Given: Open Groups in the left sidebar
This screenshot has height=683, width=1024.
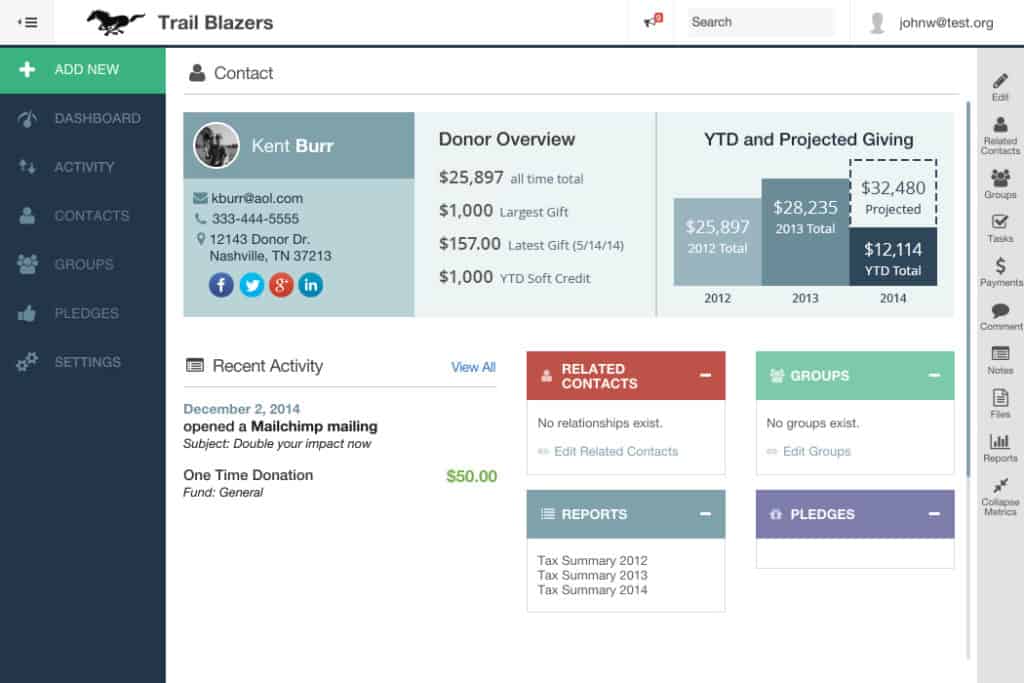Looking at the screenshot, I should coord(83,264).
